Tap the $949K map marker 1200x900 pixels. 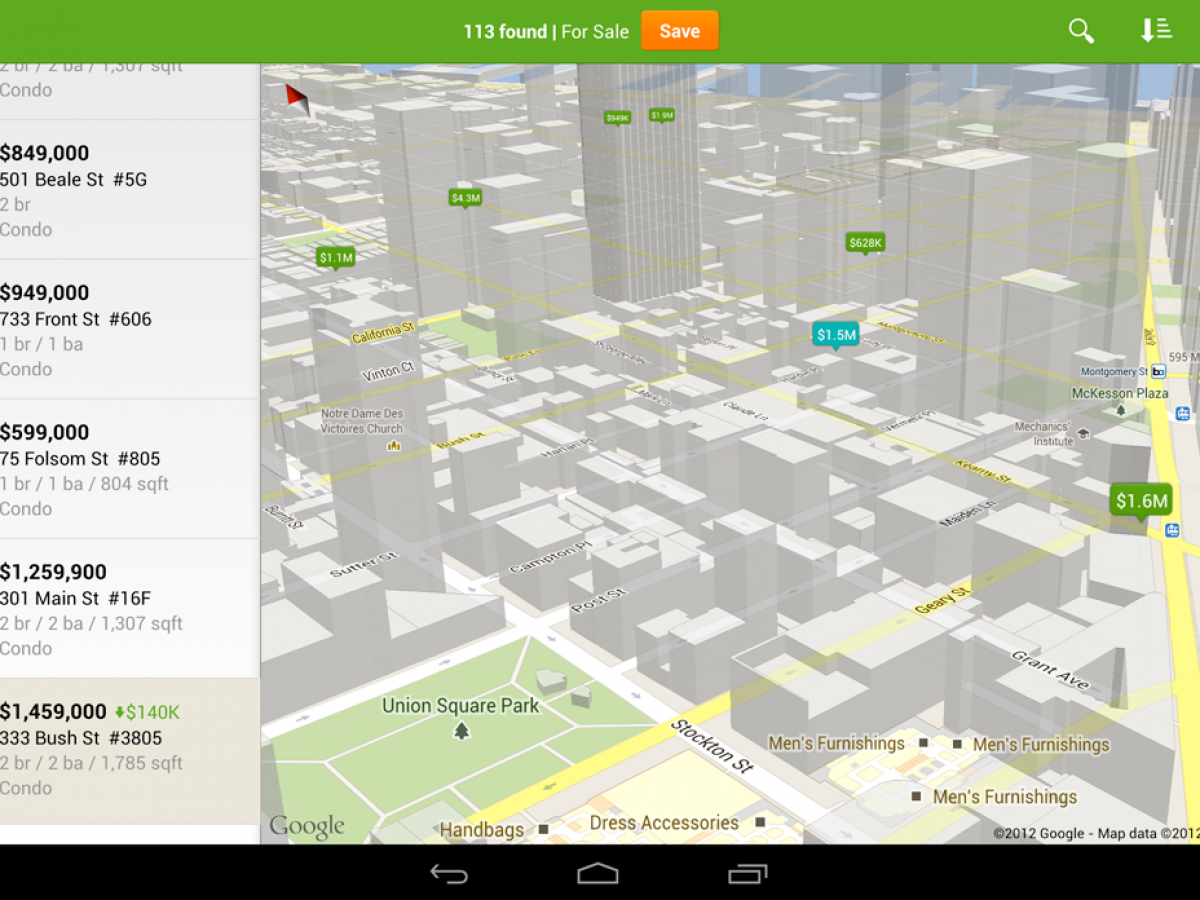(x=617, y=118)
